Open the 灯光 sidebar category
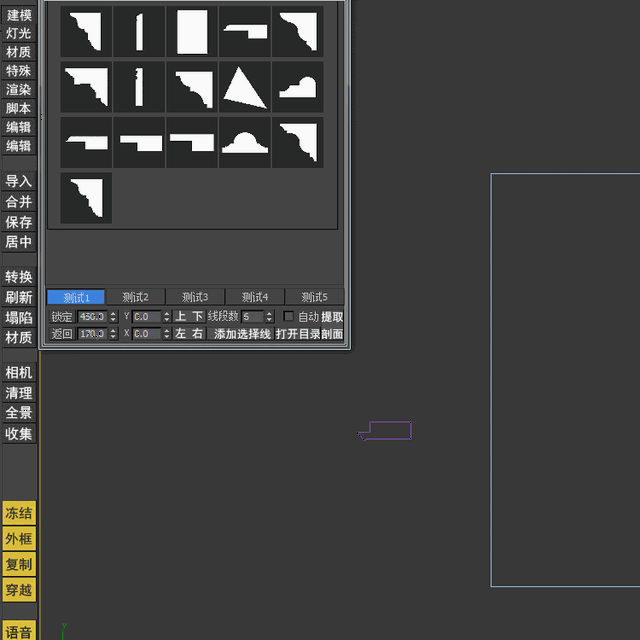The width and height of the screenshot is (640, 640). 19,33
